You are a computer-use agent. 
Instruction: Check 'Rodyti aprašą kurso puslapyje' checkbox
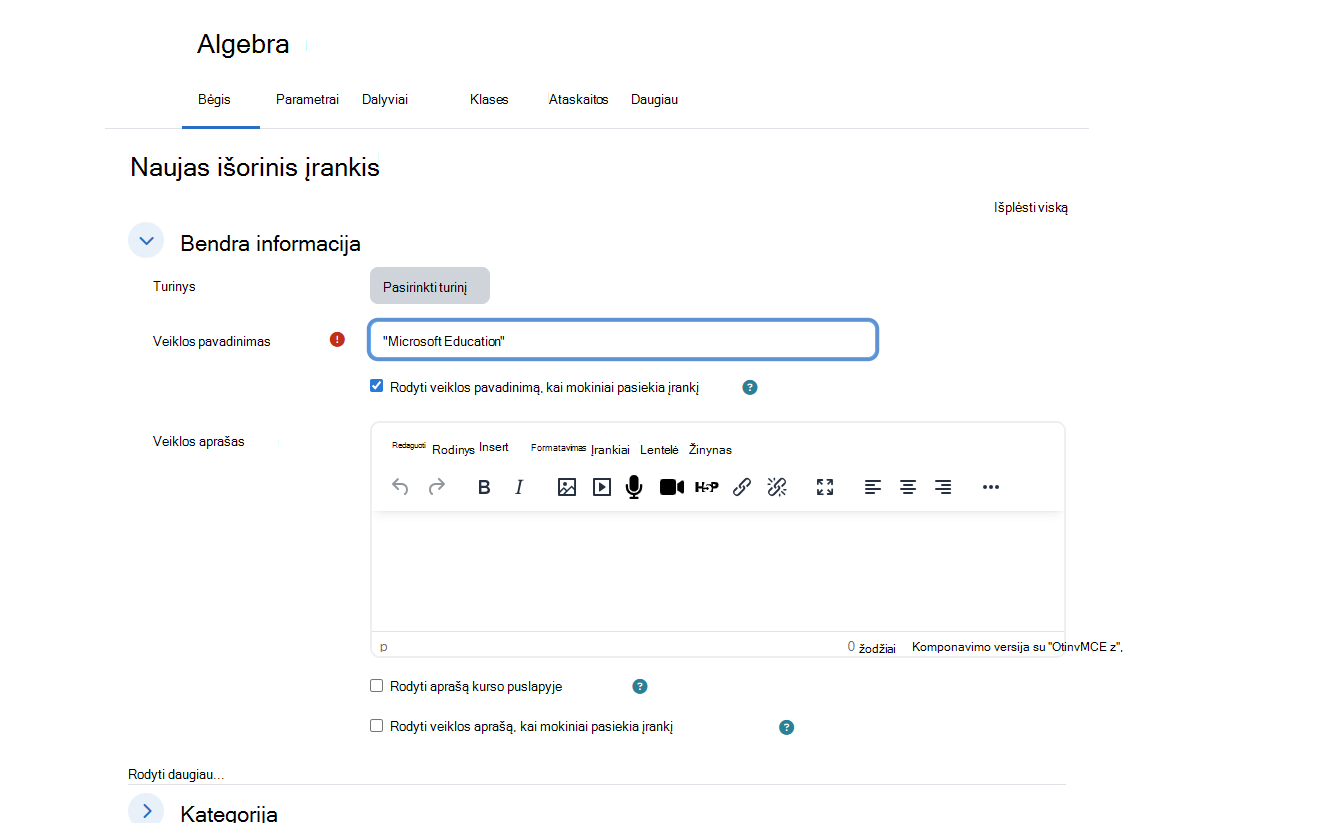(x=377, y=686)
